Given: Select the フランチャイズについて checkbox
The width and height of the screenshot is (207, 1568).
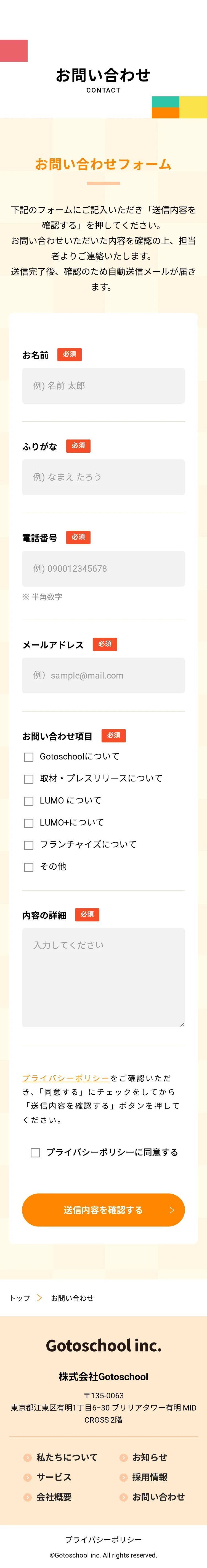Looking at the screenshot, I should pos(29,845).
